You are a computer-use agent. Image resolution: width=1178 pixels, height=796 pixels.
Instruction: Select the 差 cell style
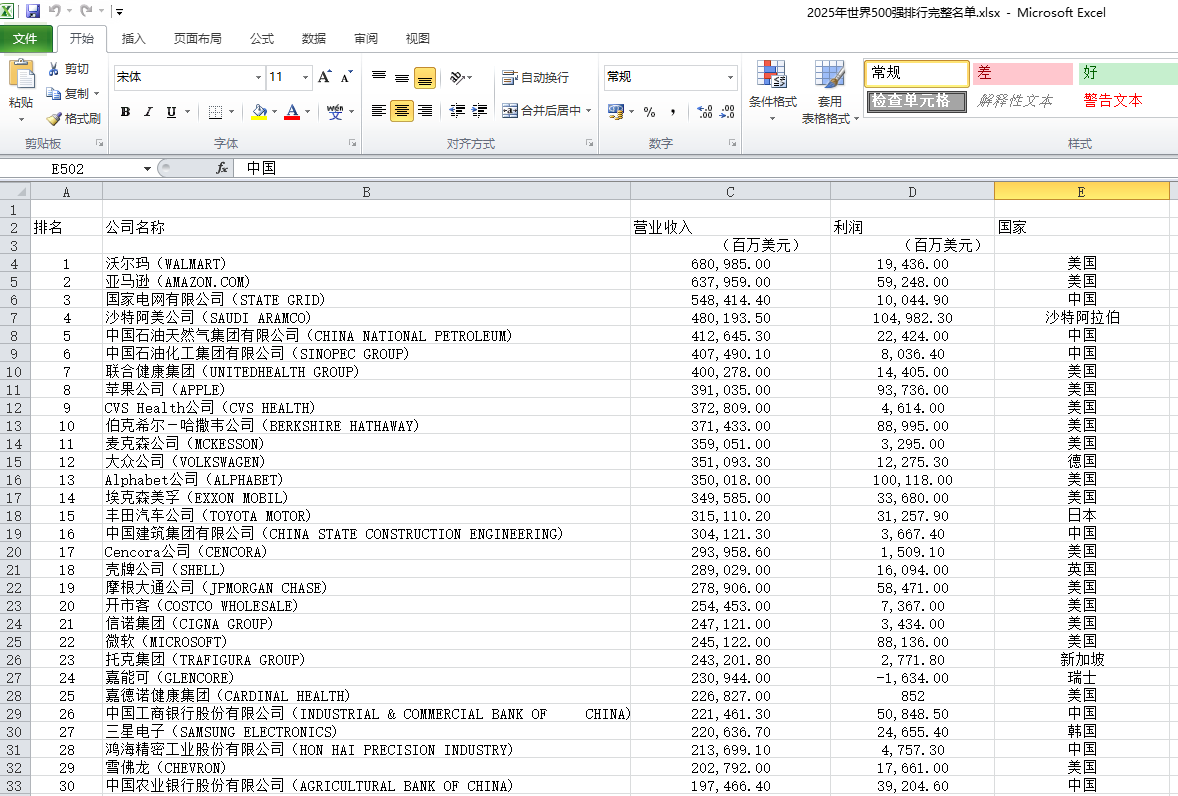pos(1022,73)
